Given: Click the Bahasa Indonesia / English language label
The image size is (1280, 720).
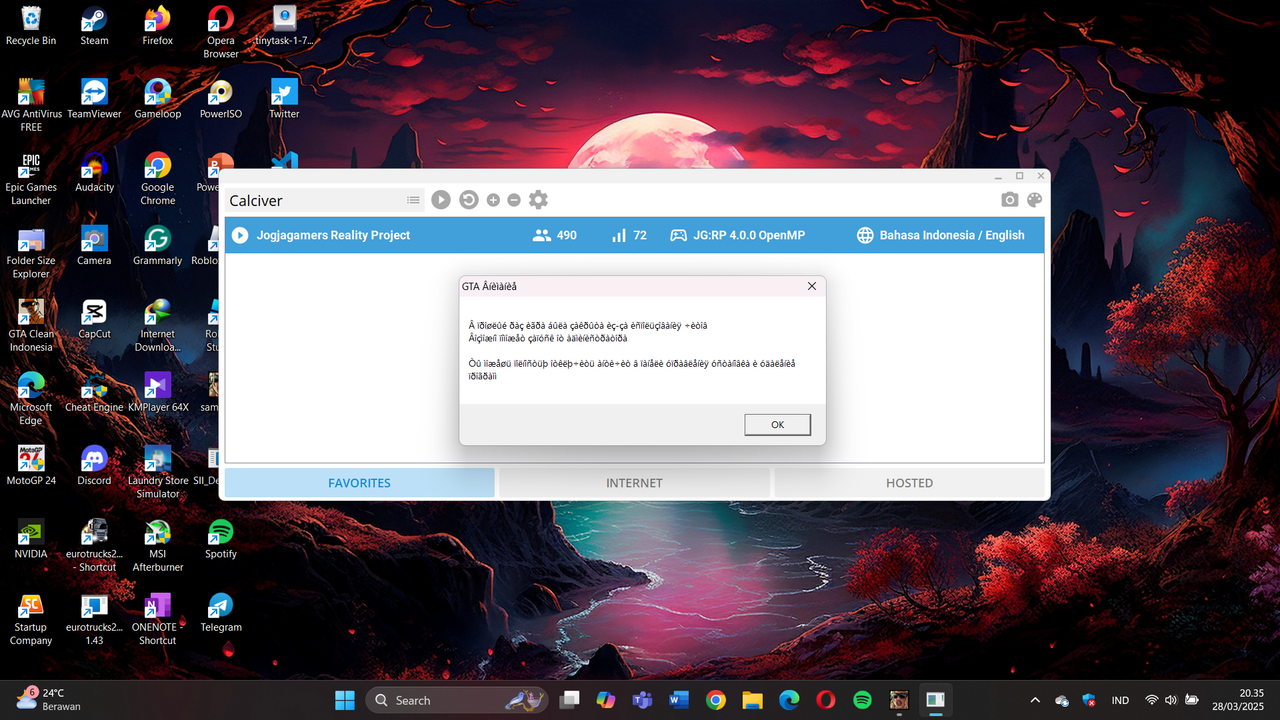Looking at the screenshot, I should (952, 235).
